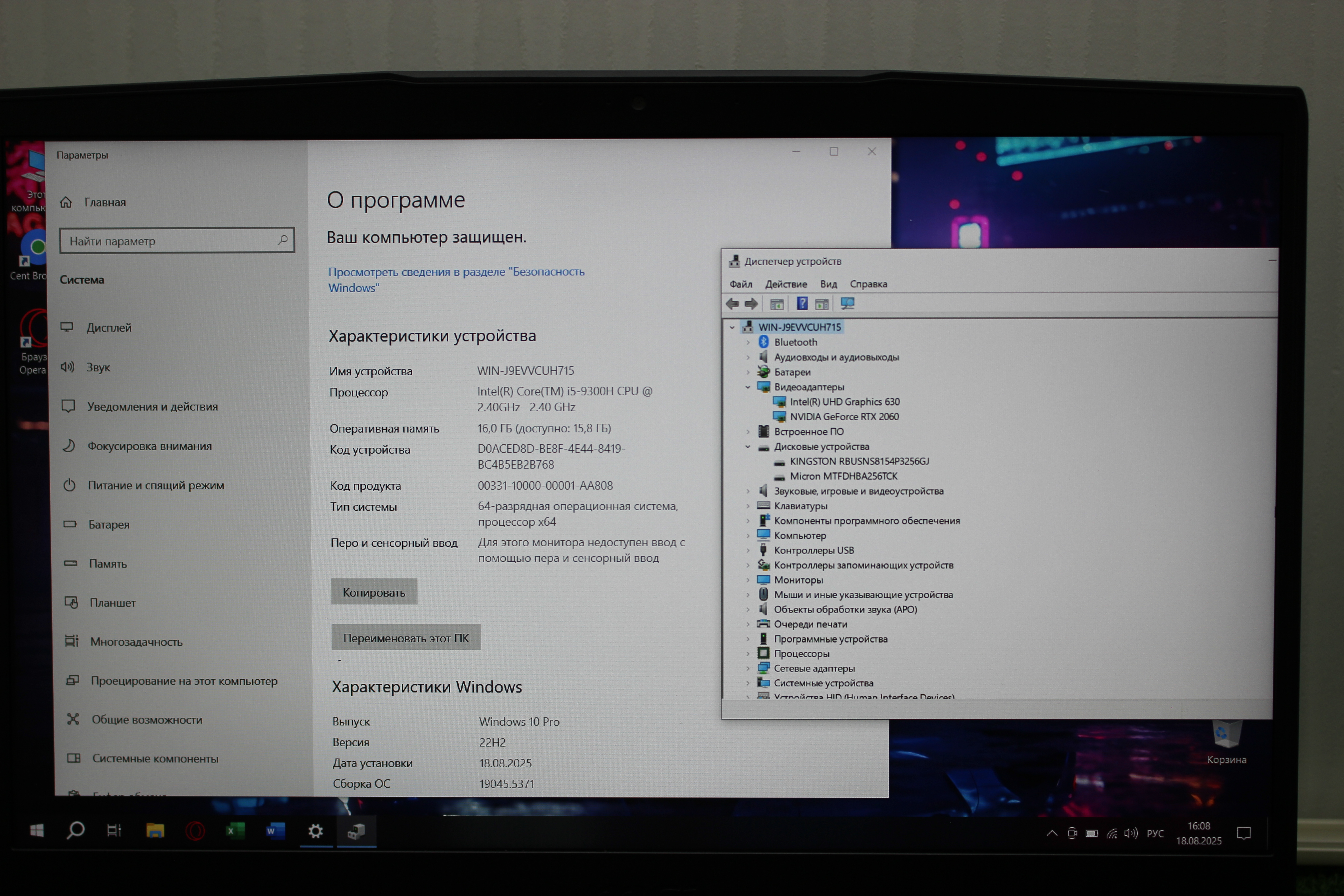
Task: Click the volume icon in system tray
Action: 1130,833
